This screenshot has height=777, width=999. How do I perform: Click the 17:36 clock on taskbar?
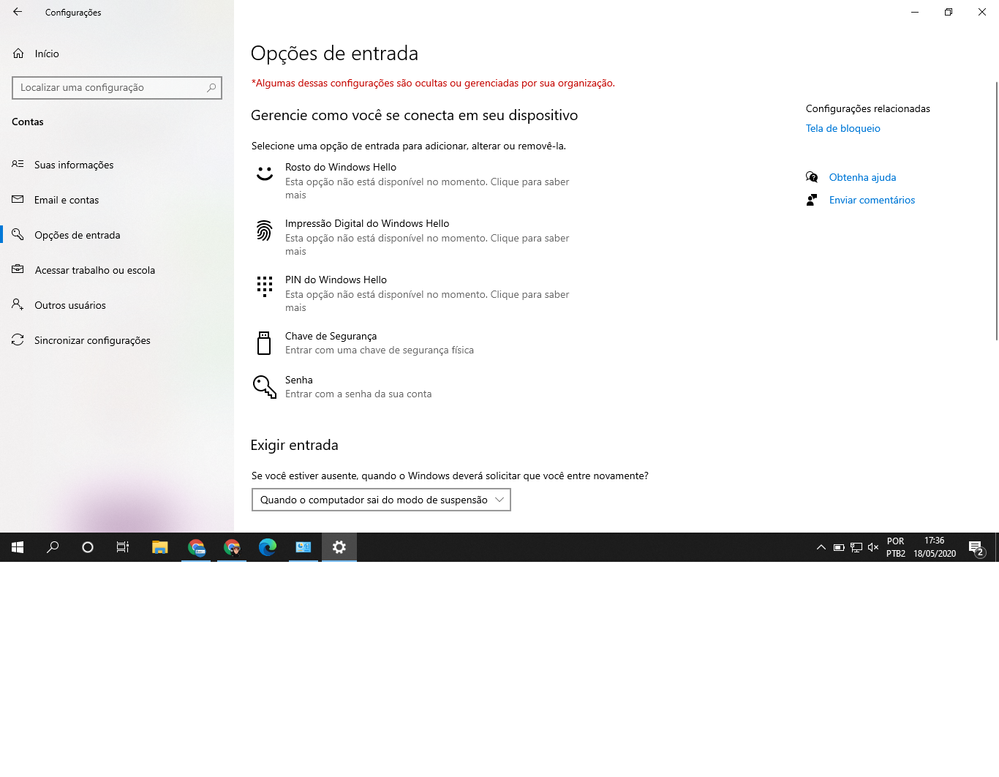click(x=934, y=540)
